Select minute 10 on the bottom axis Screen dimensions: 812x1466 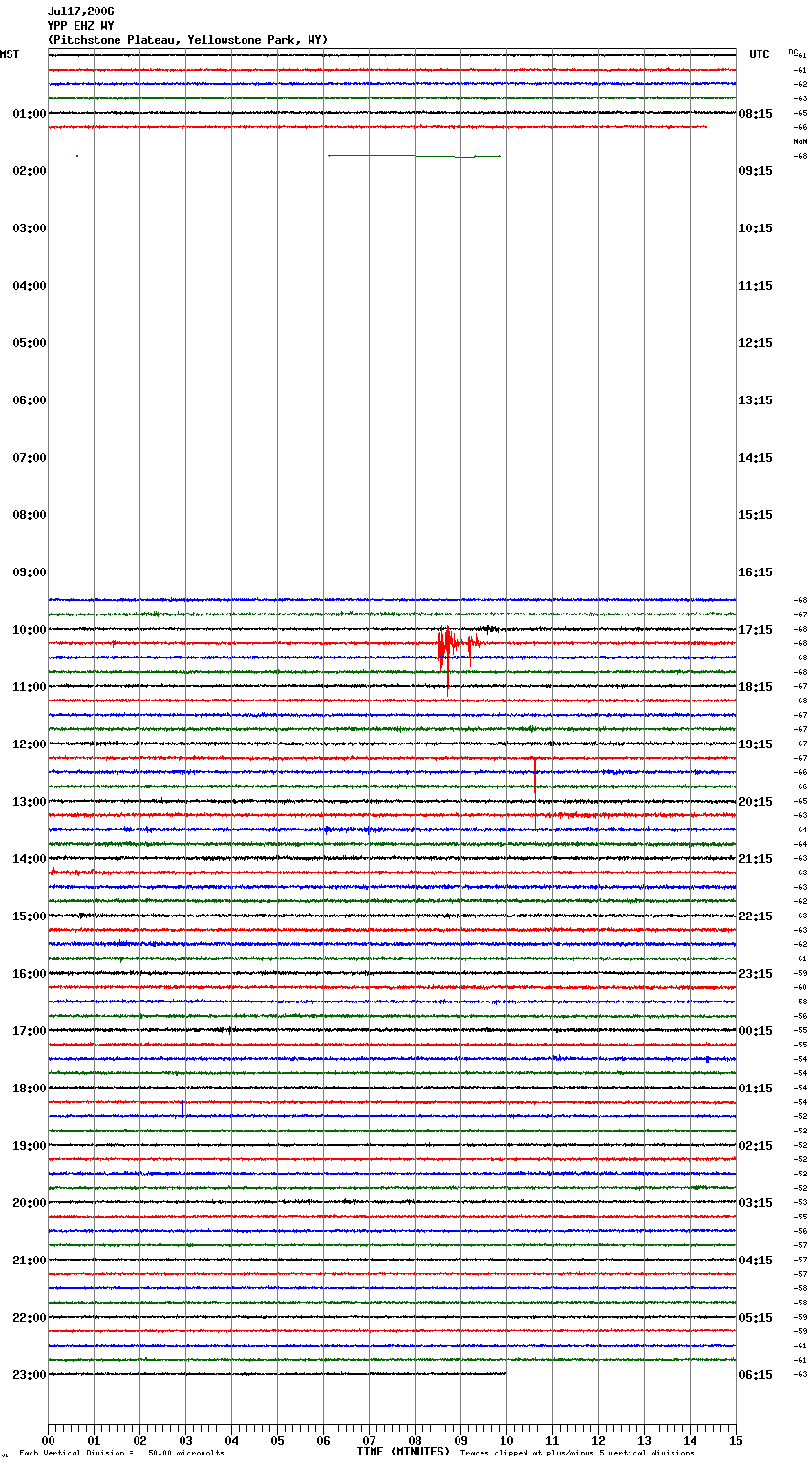click(506, 1441)
